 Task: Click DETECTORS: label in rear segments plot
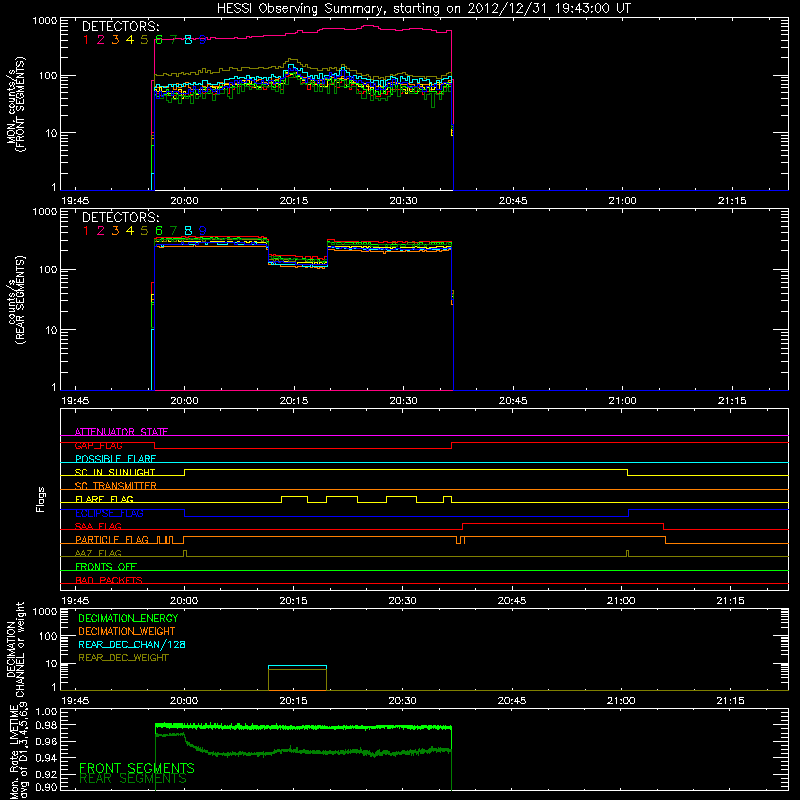(120, 217)
